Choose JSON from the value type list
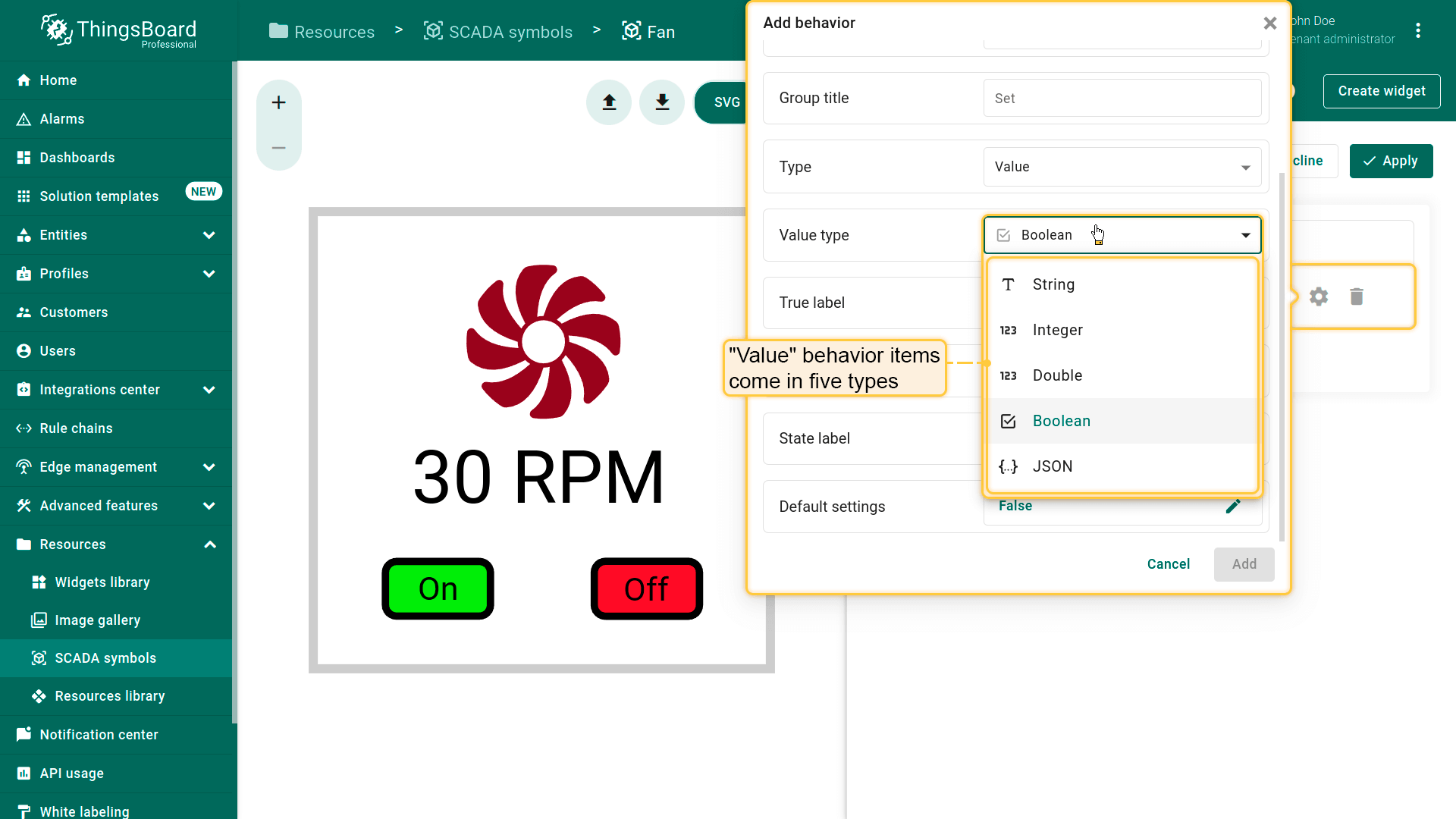This screenshot has height=819, width=1456. [x=1052, y=466]
